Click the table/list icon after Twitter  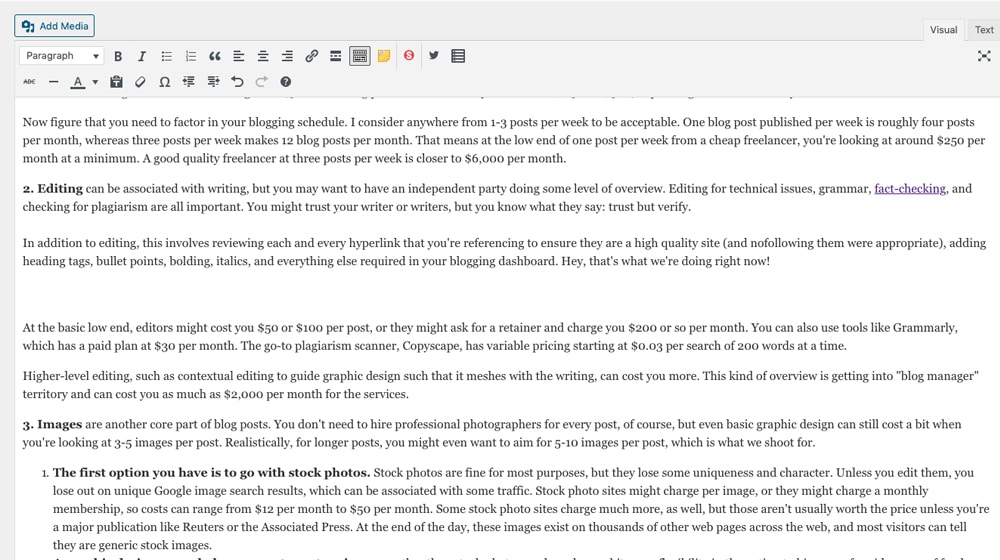pos(458,56)
